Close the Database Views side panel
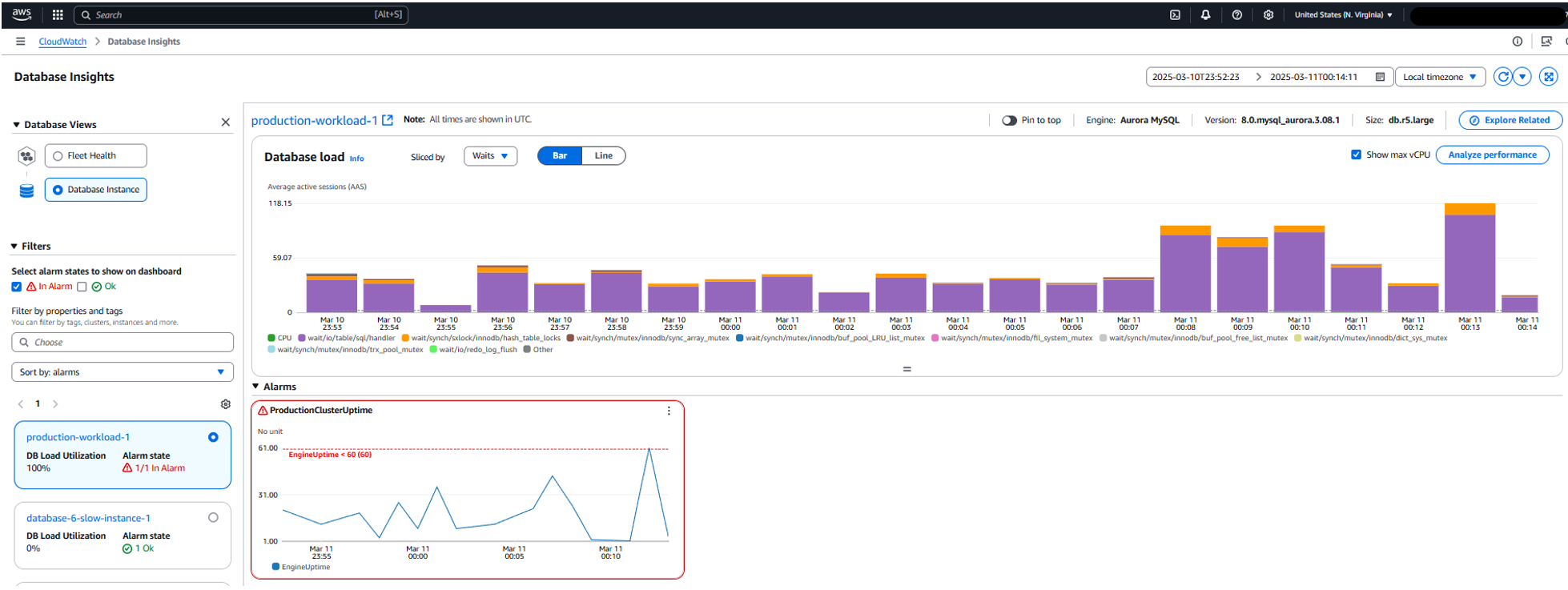The height and width of the screenshot is (590, 1568). point(226,122)
